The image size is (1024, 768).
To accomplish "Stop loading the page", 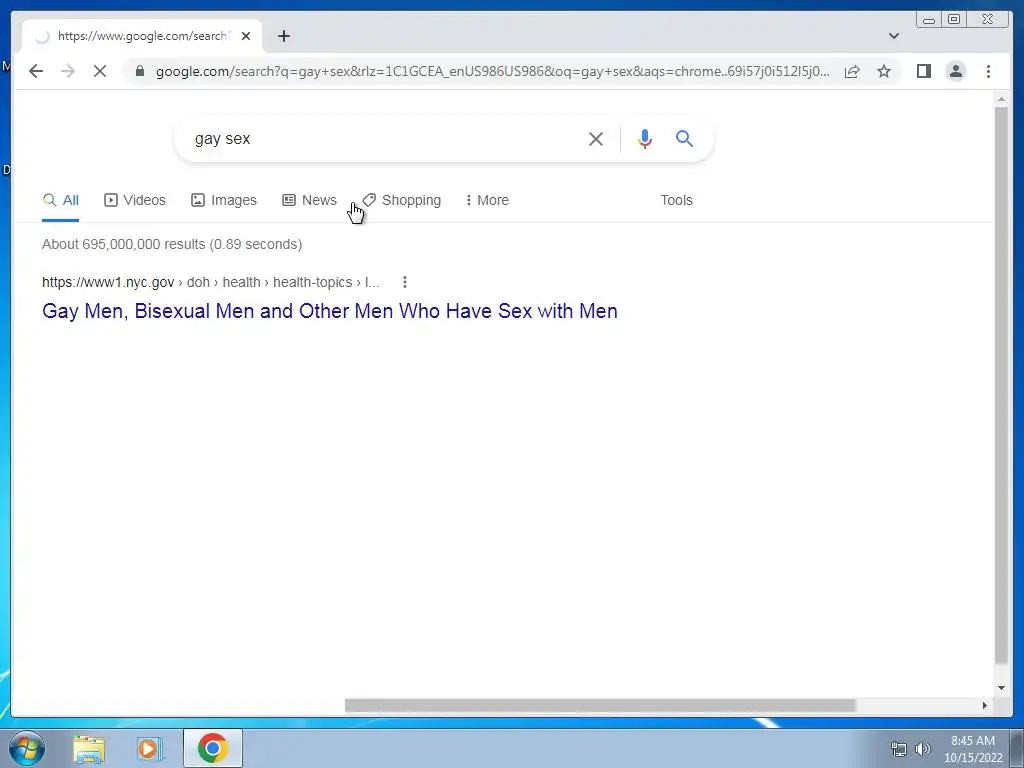I will [100, 71].
